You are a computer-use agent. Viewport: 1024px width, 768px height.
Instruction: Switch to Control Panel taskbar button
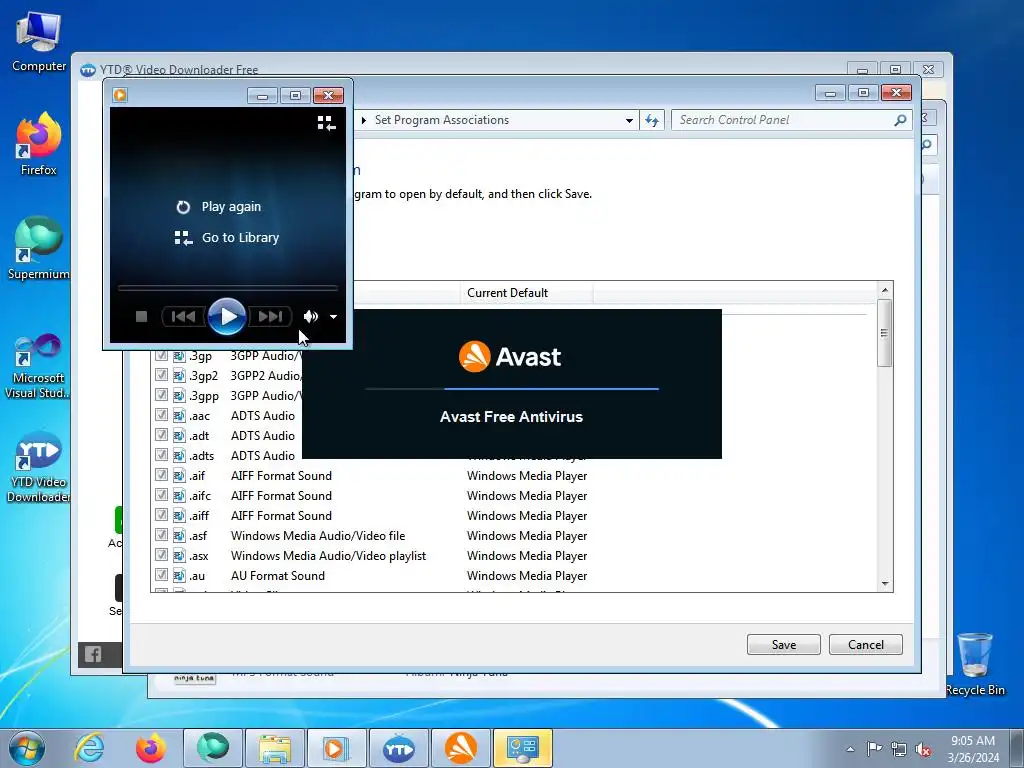[x=522, y=748]
